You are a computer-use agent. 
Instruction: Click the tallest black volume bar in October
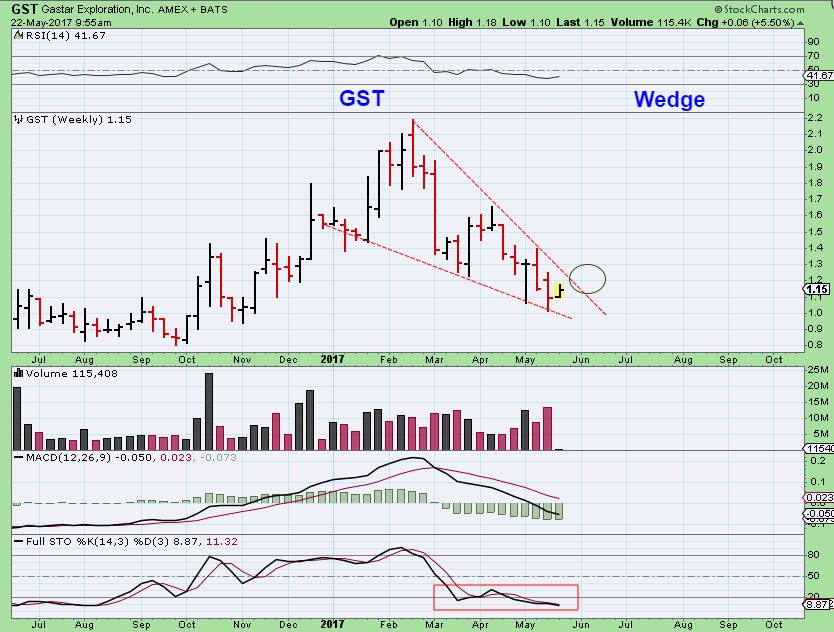[x=209, y=412]
